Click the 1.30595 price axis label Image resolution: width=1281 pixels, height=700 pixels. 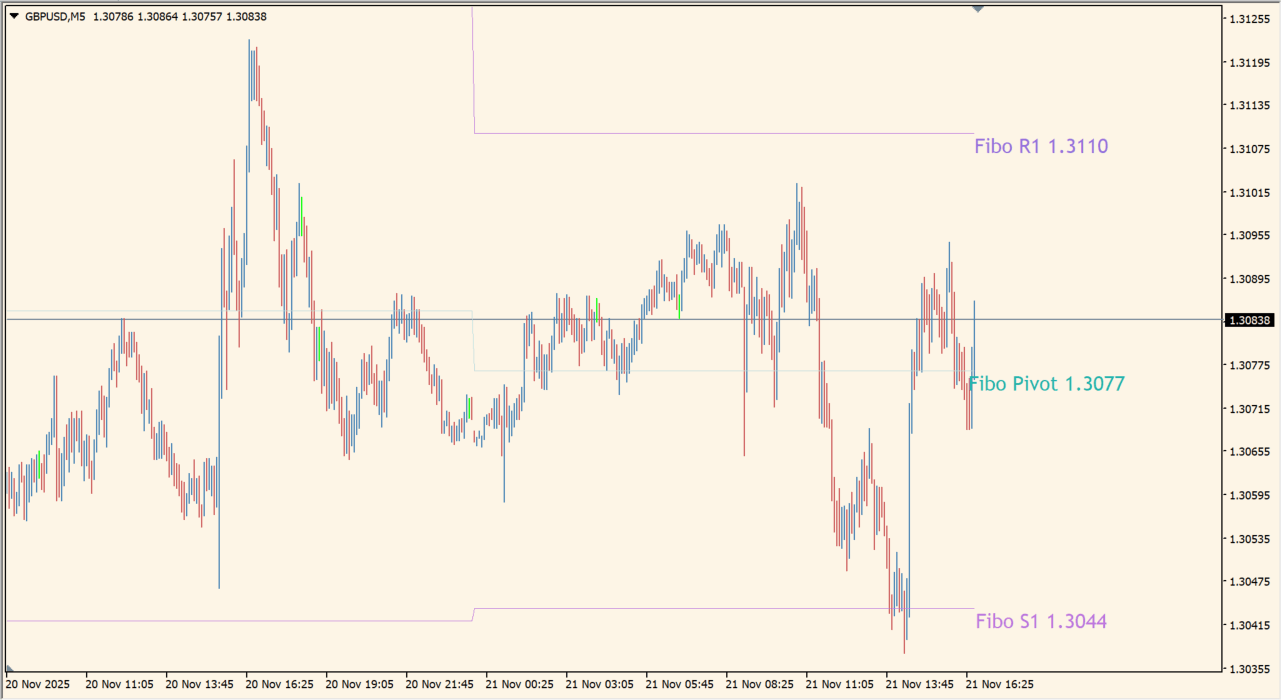coord(1249,495)
